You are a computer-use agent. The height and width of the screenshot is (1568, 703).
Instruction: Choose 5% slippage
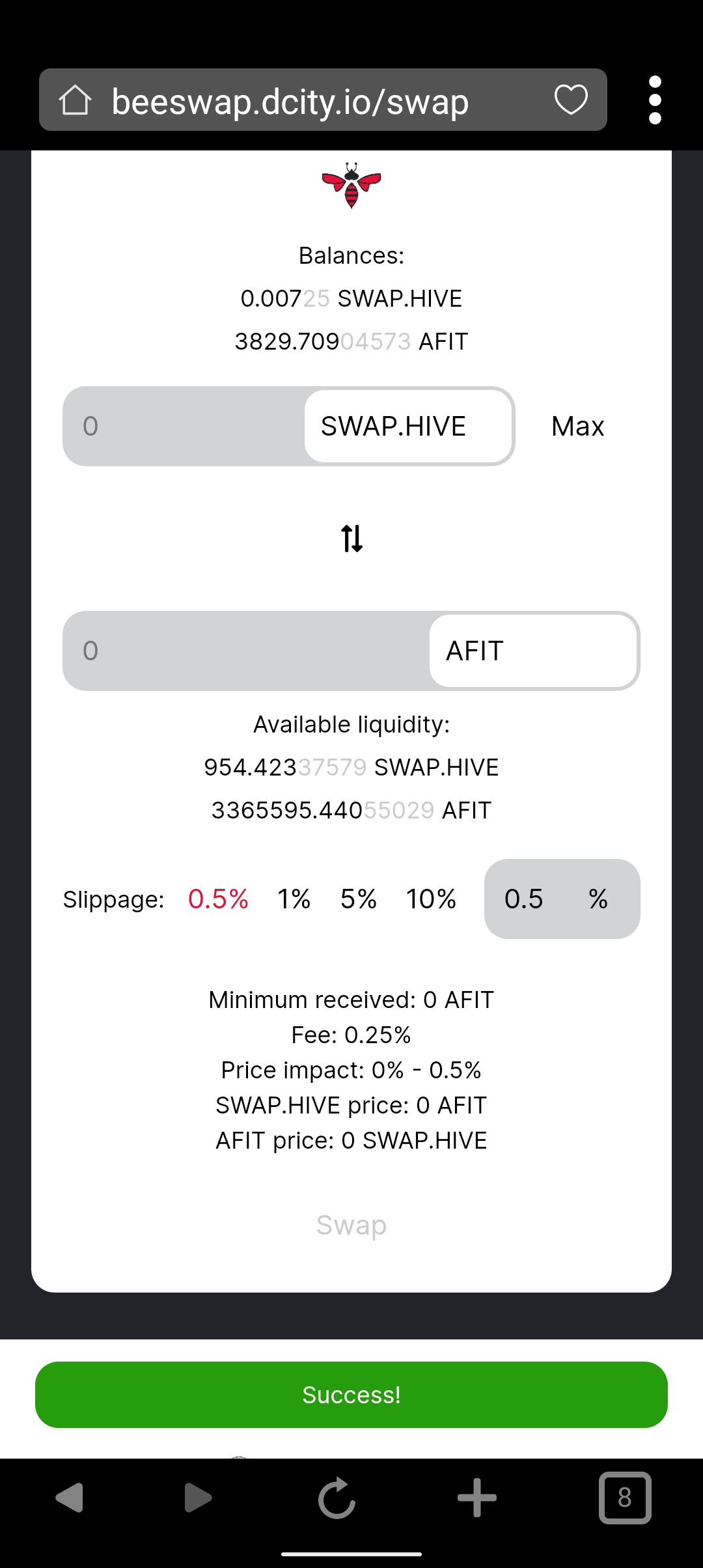pos(359,899)
